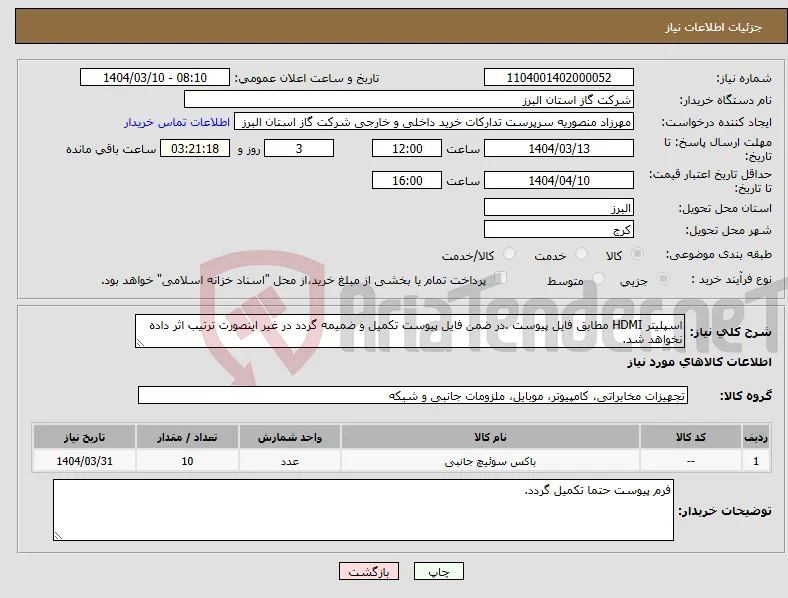Click the need date cell 1404/03/31
This screenshot has width=788, height=598.
click(x=84, y=461)
